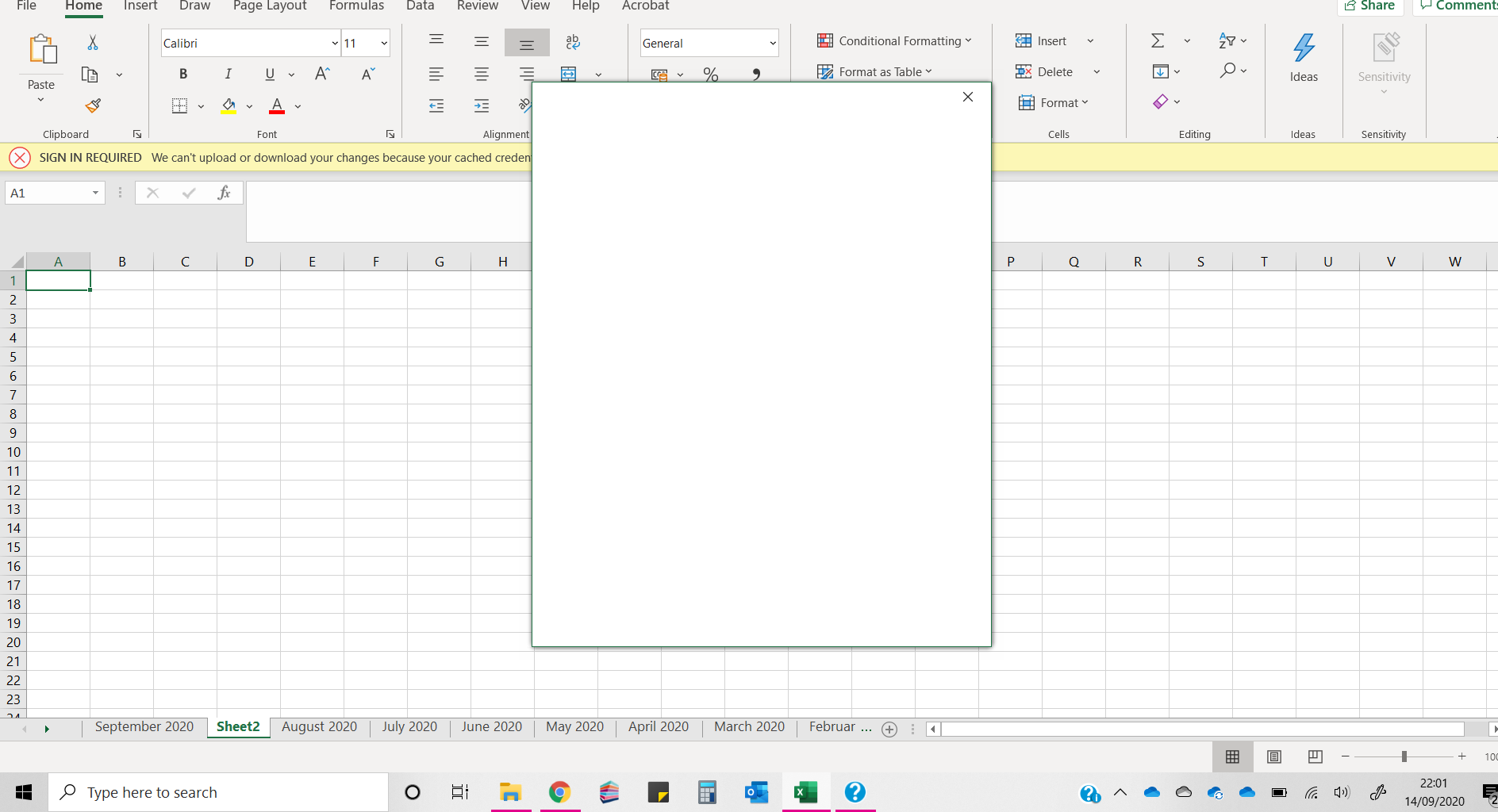Screen dimensions: 1498x812
Task: Open the Name Box dropdown arrow
Action: pos(95,193)
